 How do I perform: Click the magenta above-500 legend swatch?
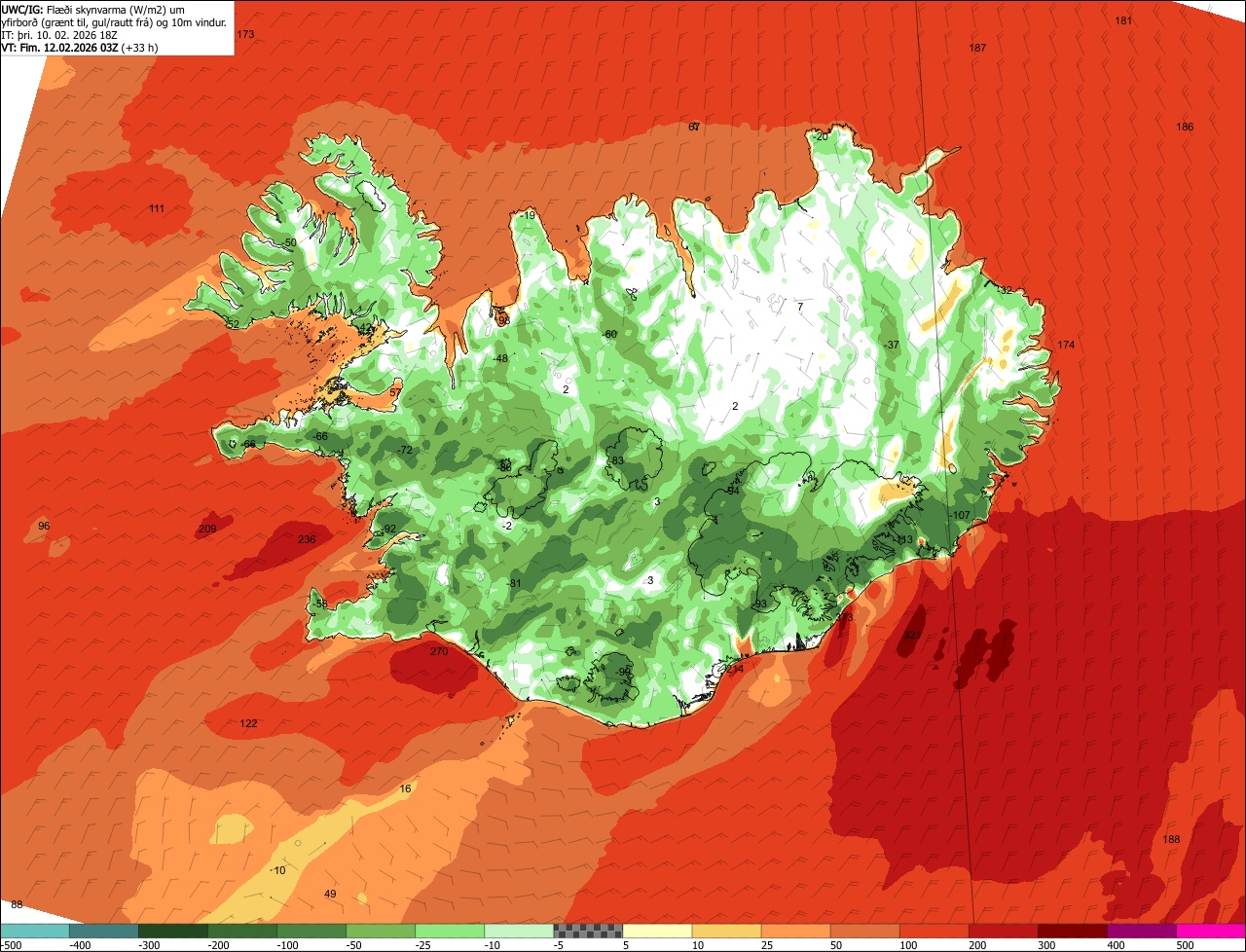point(1211,931)
